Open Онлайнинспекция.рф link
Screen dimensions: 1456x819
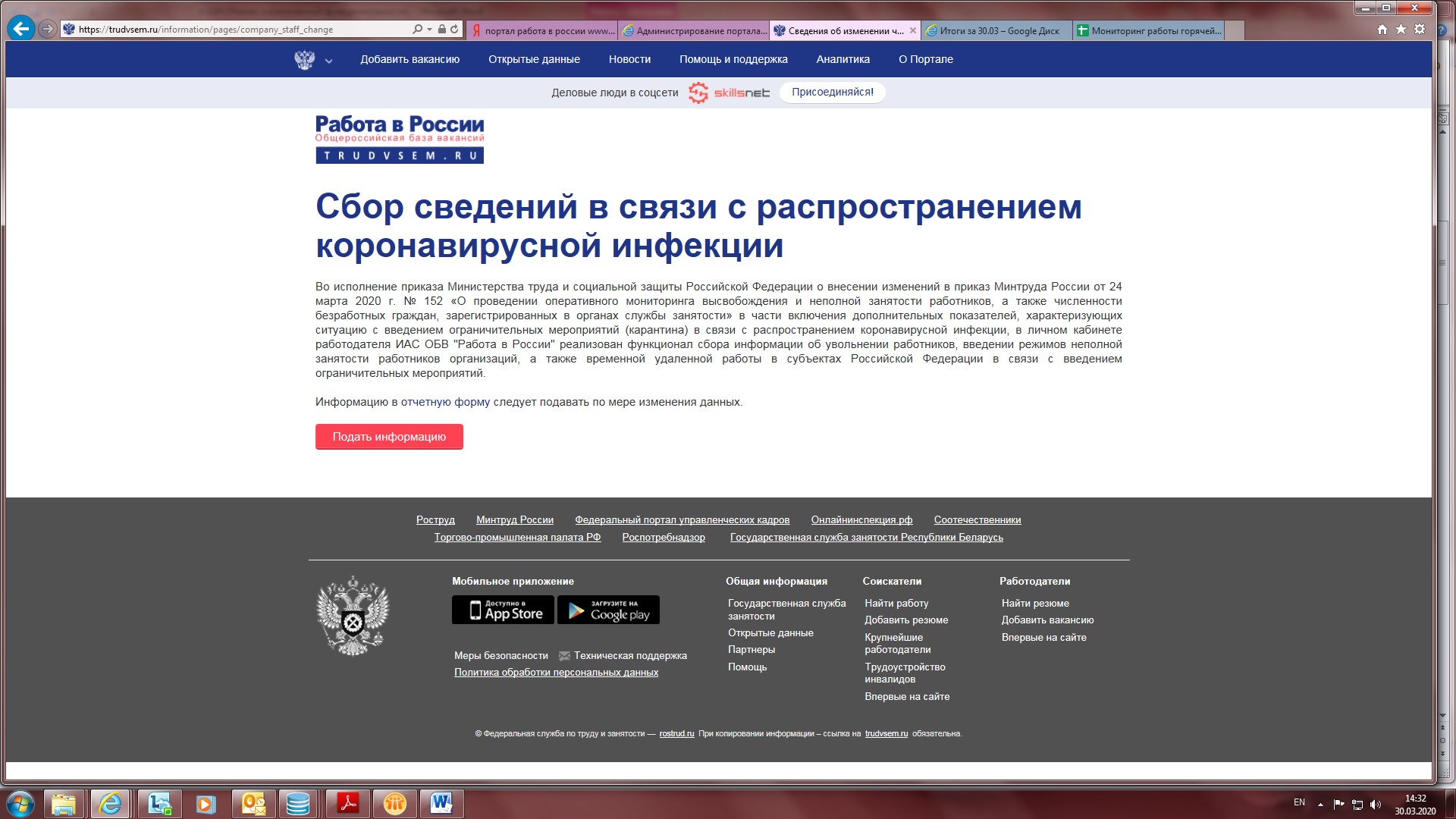(x=861, y=520)
